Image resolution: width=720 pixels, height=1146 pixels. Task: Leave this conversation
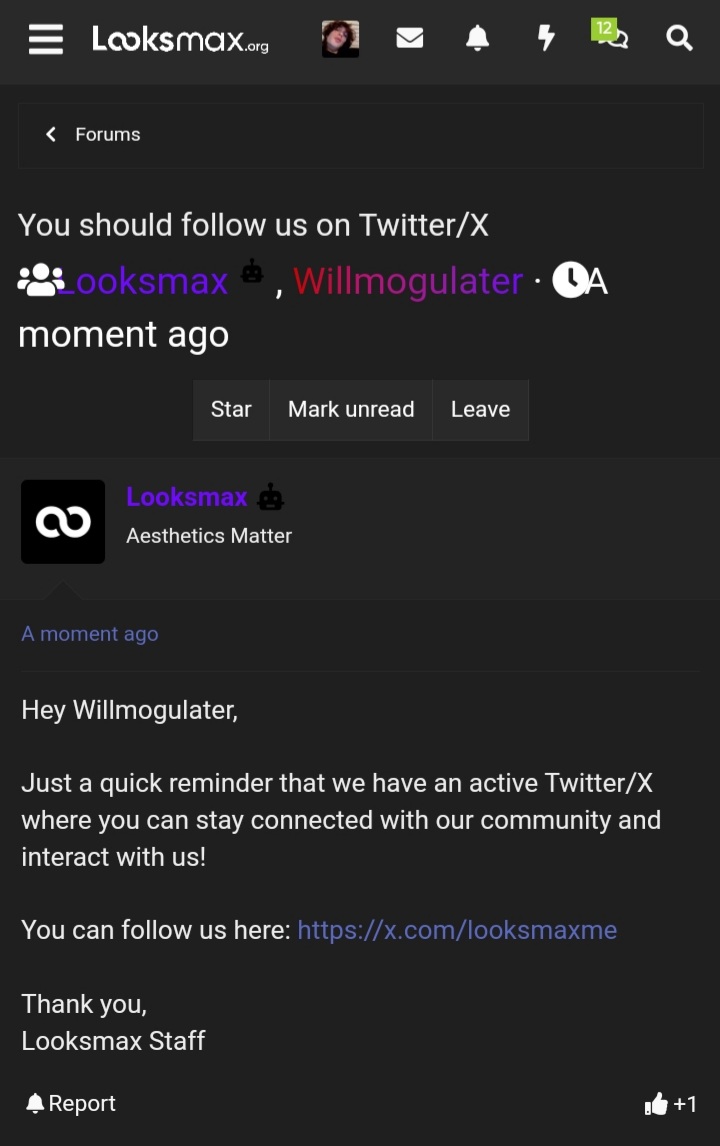480,409
